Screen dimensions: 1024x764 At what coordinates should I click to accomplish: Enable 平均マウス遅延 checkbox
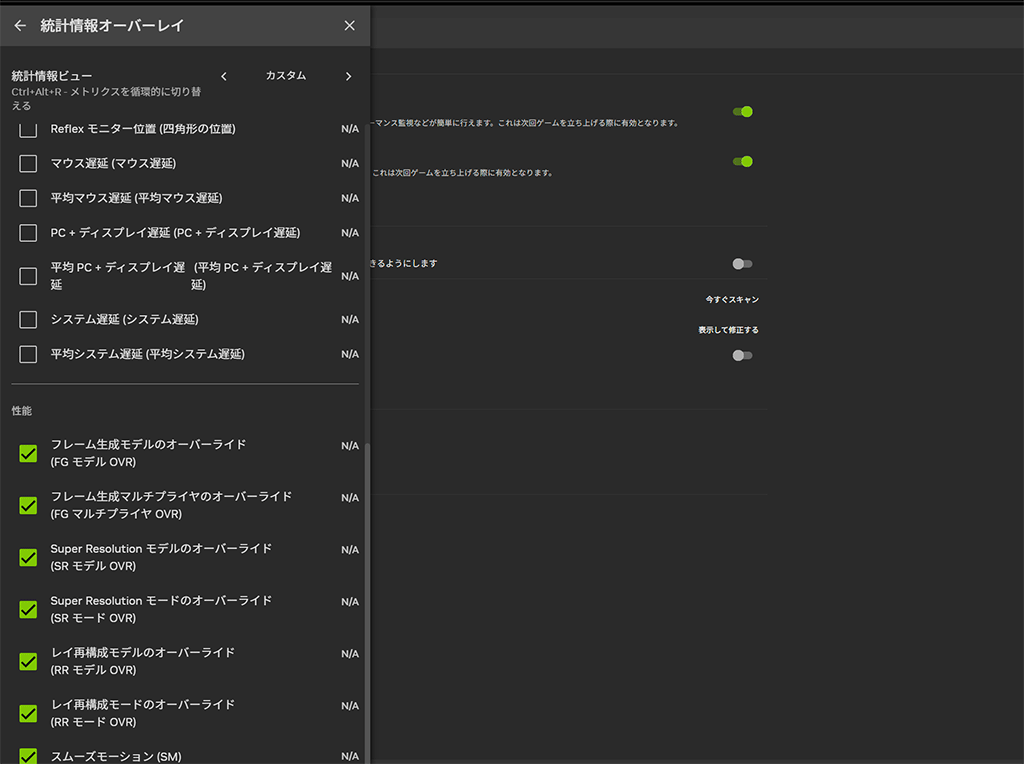click(28, 198)
